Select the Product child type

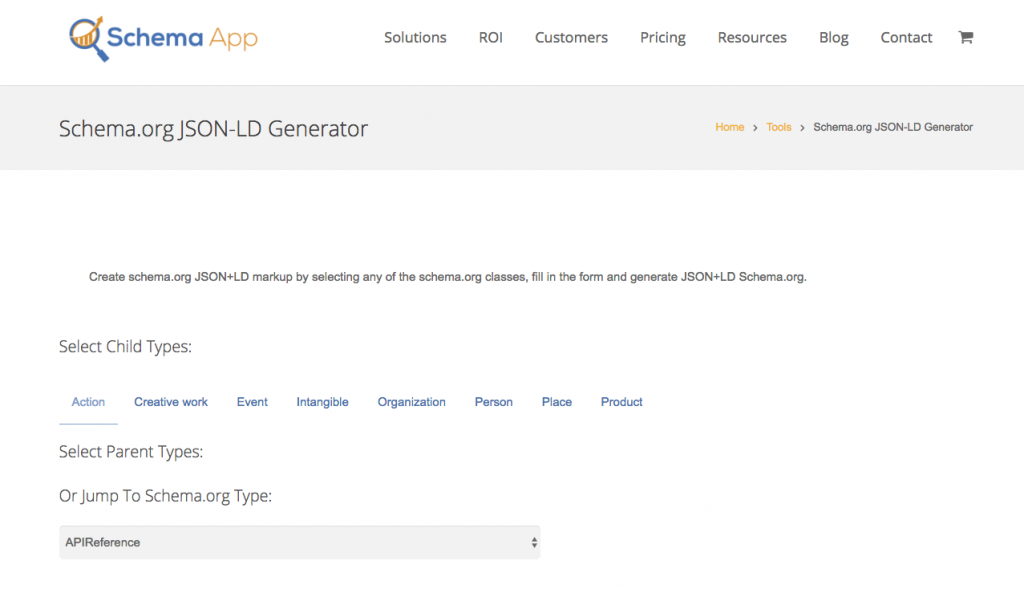[x=621, y=402]
